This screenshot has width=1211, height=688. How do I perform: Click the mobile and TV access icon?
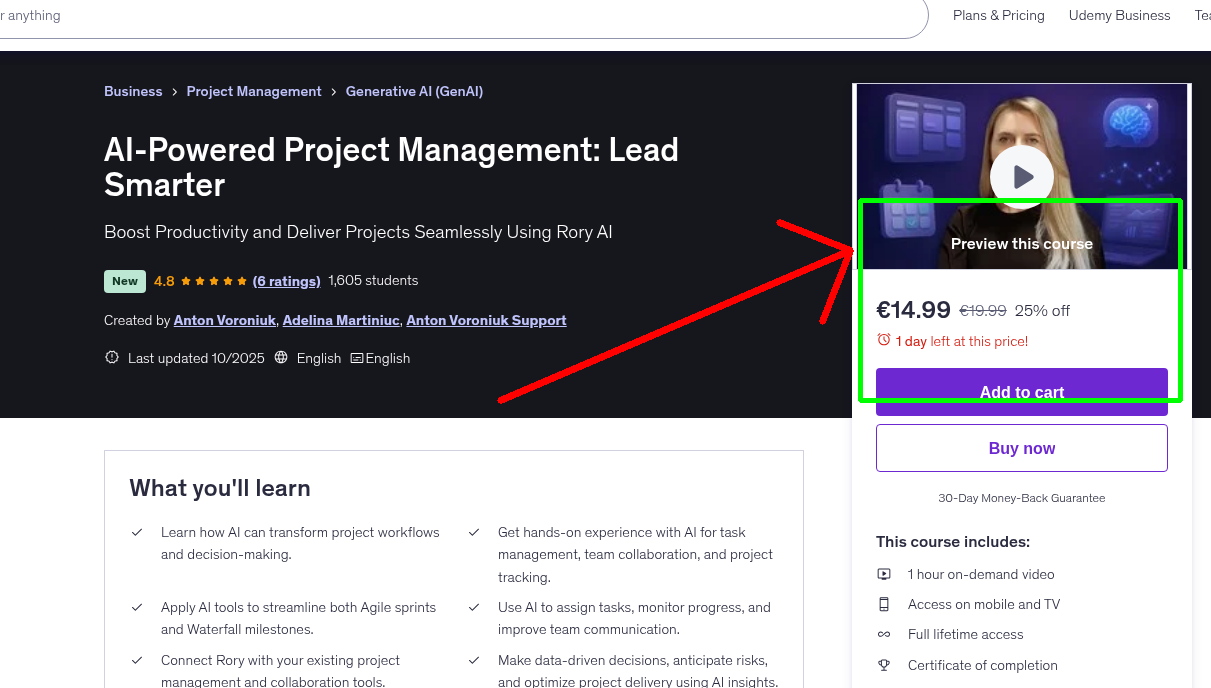pos(884,604)
